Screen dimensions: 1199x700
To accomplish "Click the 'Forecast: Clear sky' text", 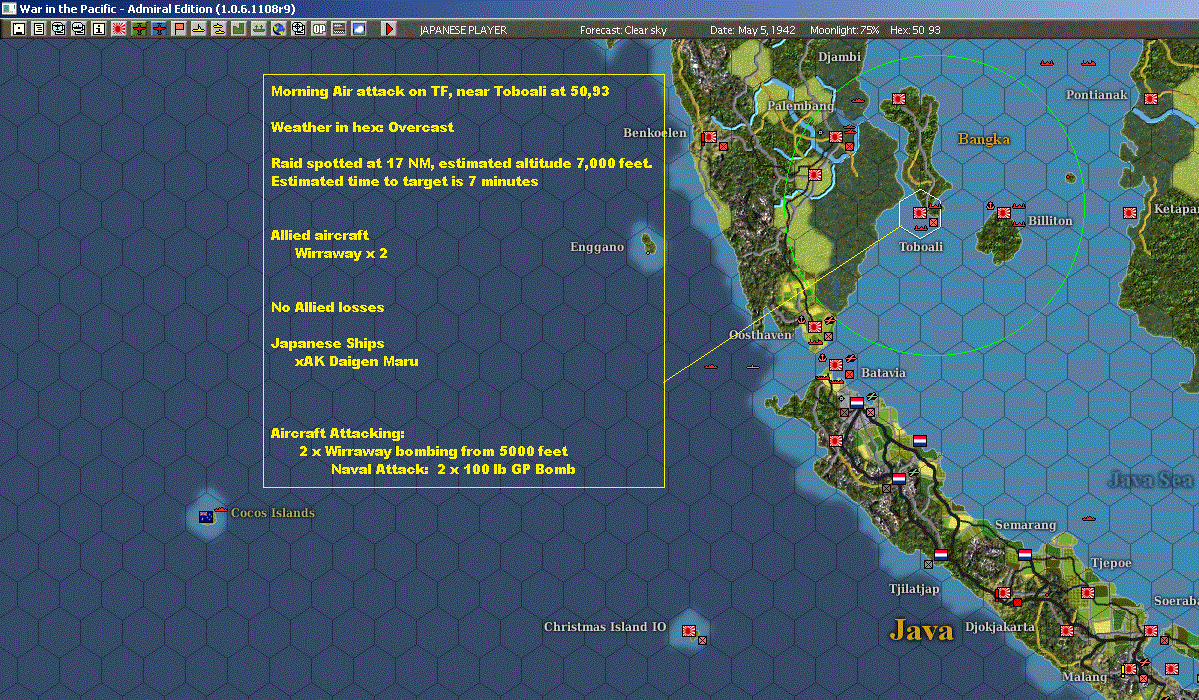I will click(623, 30).
